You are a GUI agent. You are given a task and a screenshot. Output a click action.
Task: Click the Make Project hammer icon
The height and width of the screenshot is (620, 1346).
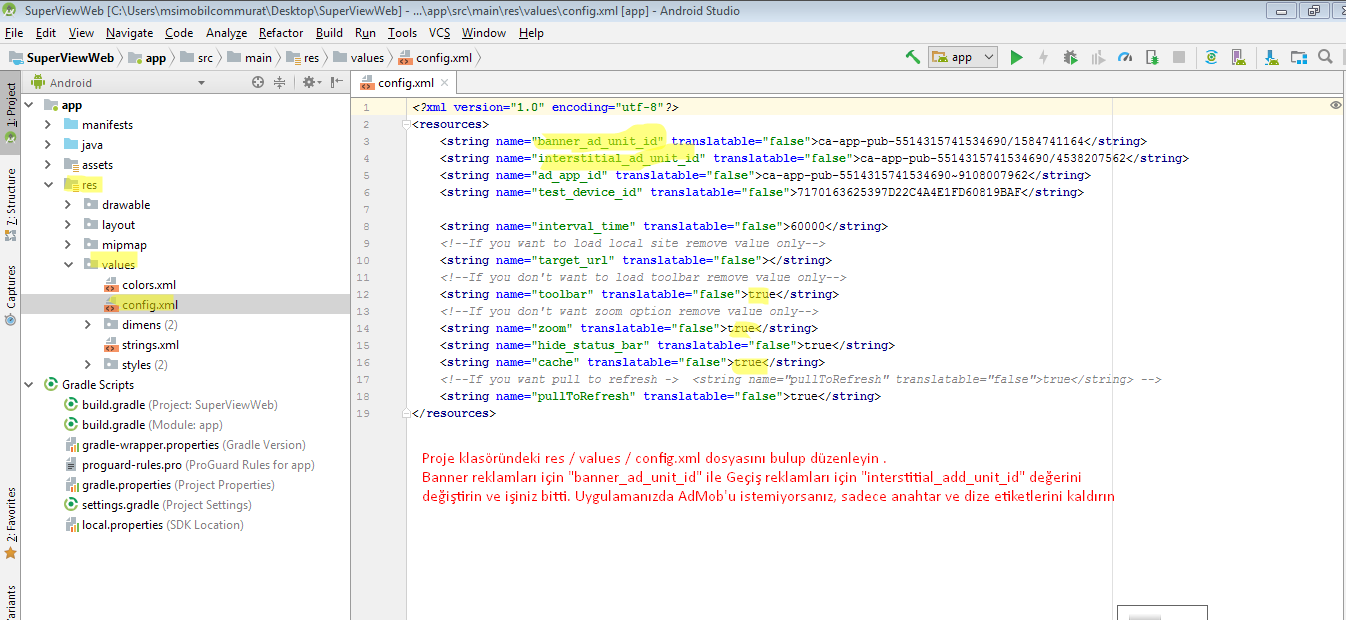pyautogui.click(x=912, y=57)
